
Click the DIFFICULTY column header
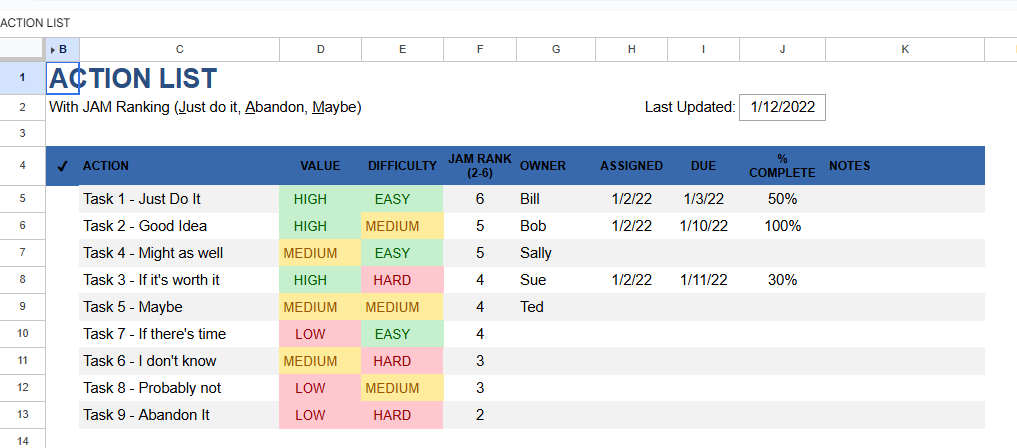(x=402, y=166)
